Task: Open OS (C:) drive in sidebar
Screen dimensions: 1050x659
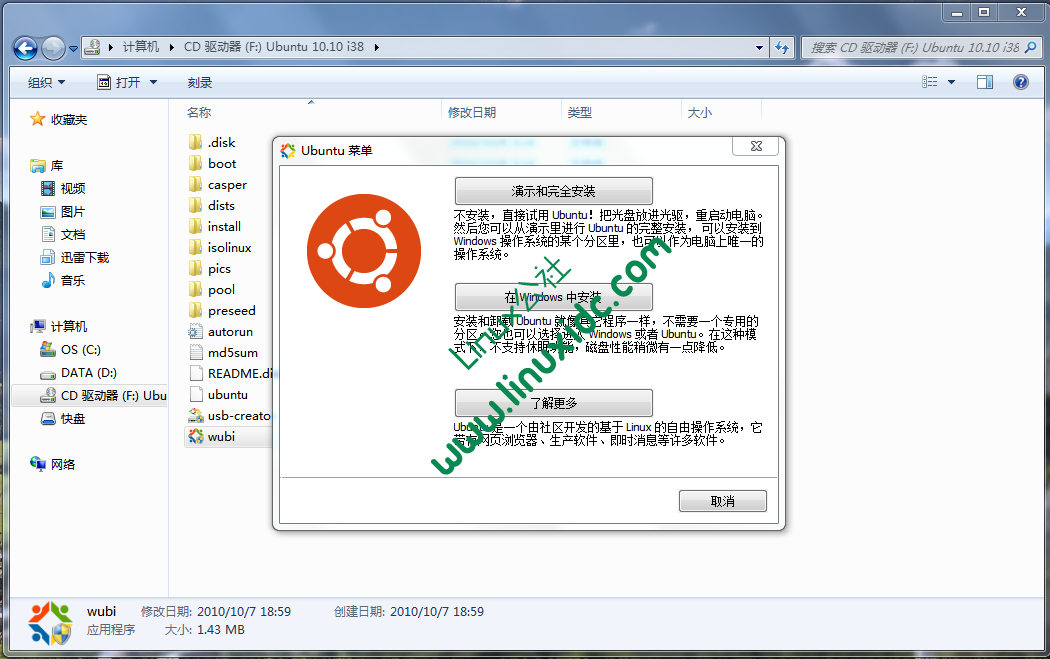Action: [x=80, y=349]
